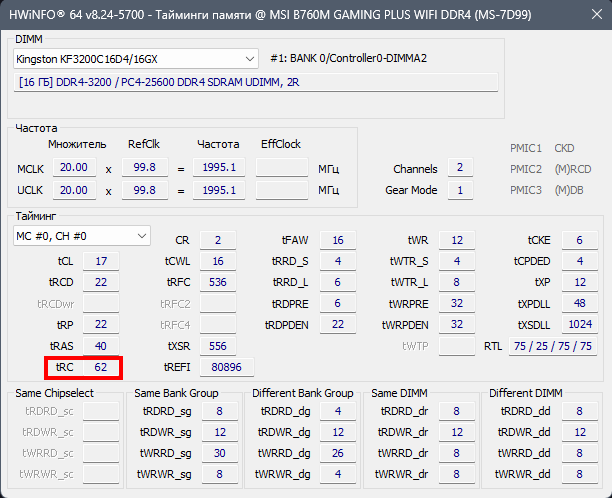Image resolution: width=612 pixels, height=498 pixels.
Task: Click the tWRPDEN value 32
Action: point(457,324)
